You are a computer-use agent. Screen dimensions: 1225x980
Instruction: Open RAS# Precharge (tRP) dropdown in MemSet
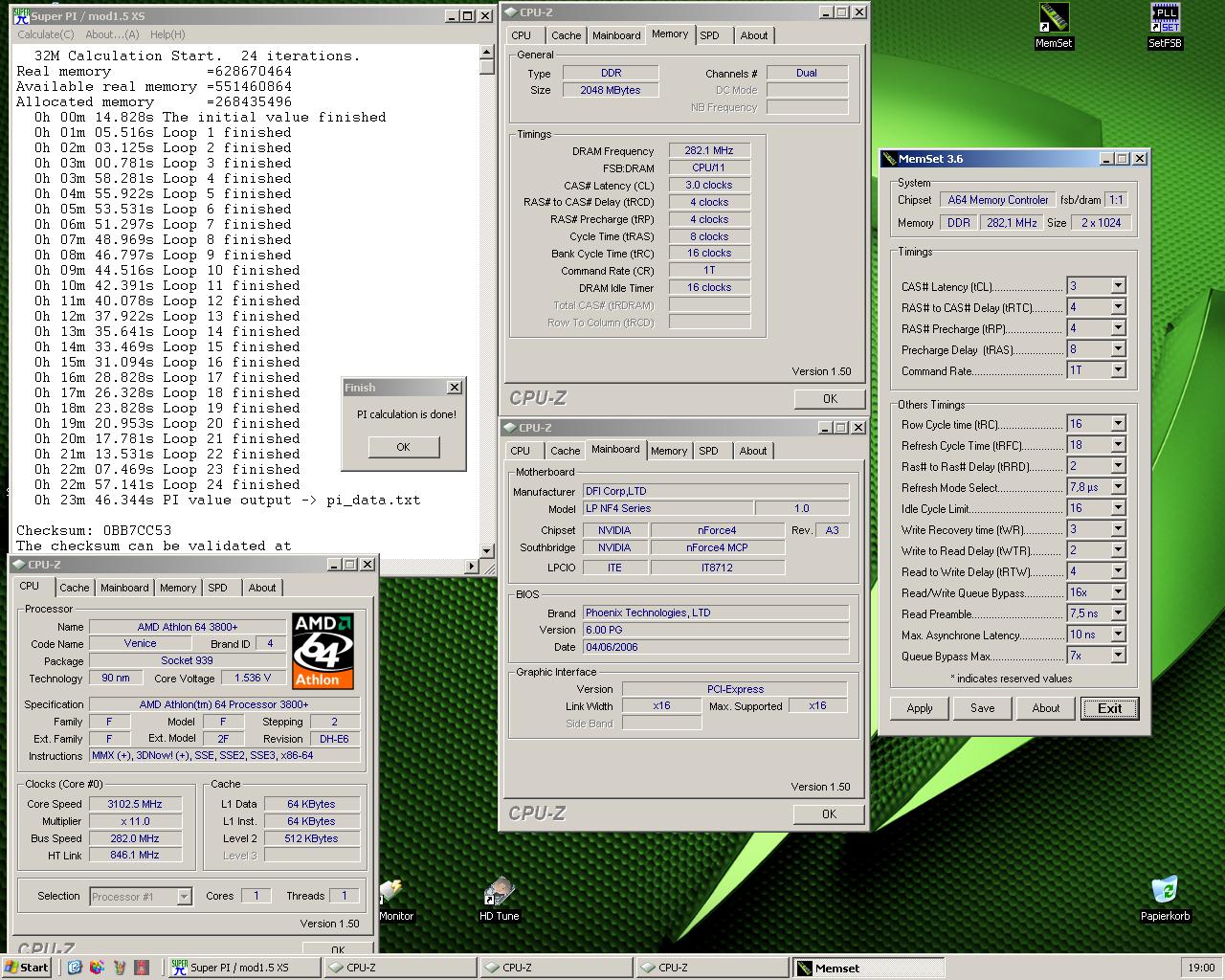point(1118,328)
